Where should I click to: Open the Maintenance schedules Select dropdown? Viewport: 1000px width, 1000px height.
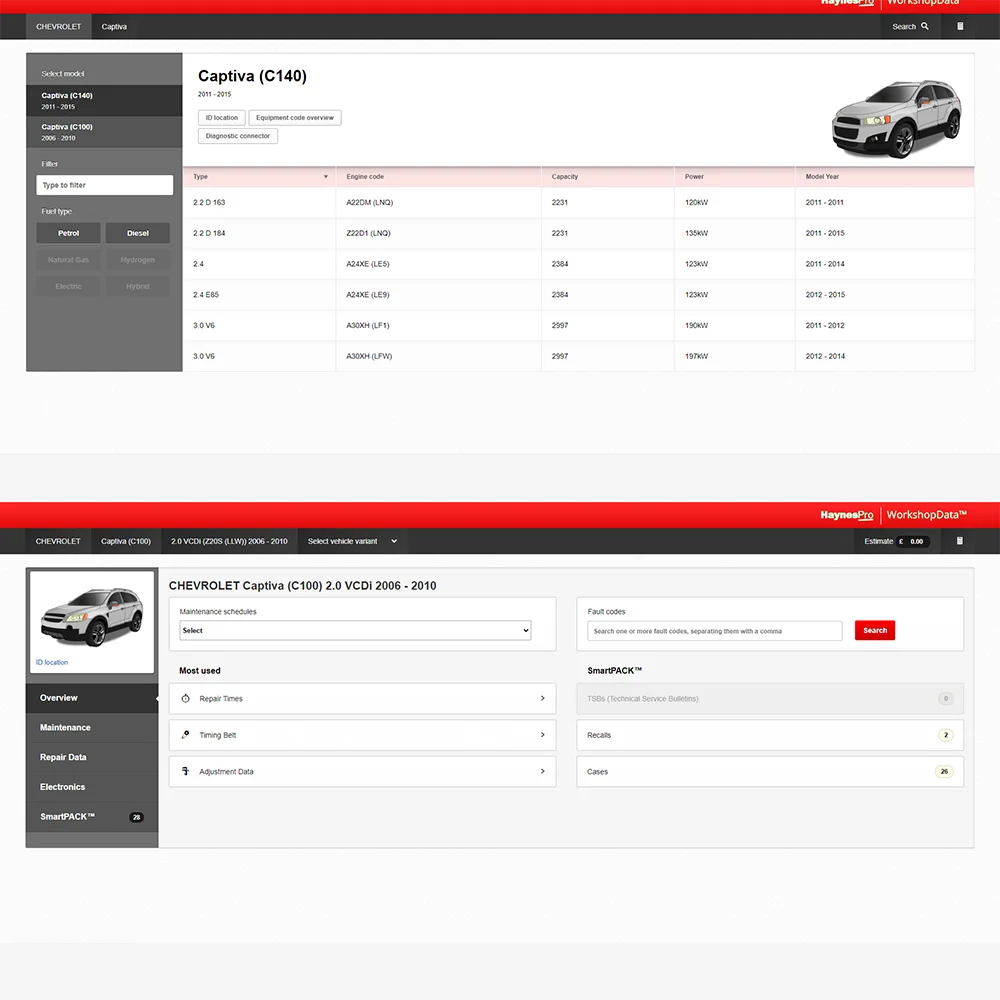[x=355, y=630]
